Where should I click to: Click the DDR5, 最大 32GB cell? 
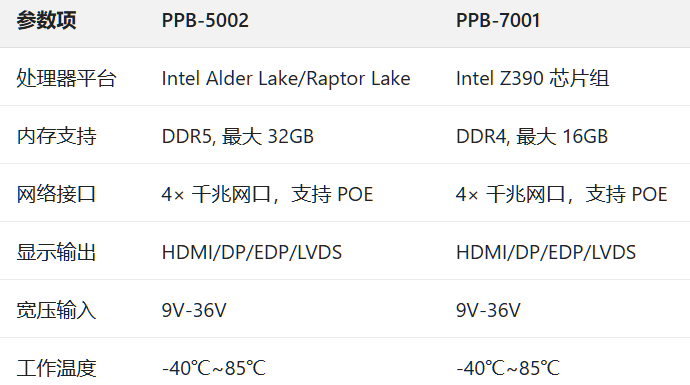[x=238, y=136]
